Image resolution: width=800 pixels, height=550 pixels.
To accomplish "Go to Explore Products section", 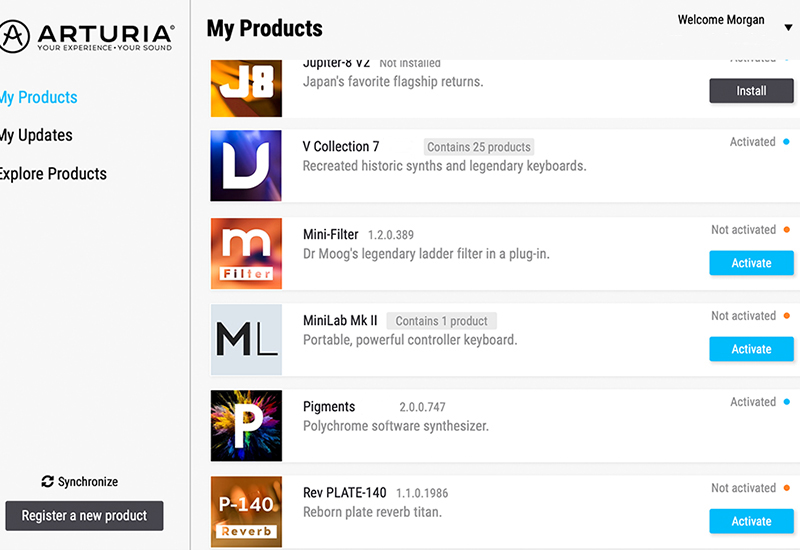I will click(53, 173).
